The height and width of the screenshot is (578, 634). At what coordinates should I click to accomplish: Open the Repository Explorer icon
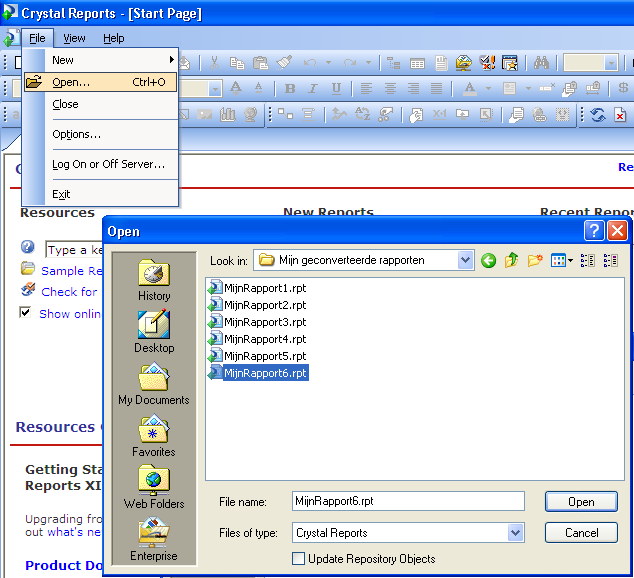463,63
